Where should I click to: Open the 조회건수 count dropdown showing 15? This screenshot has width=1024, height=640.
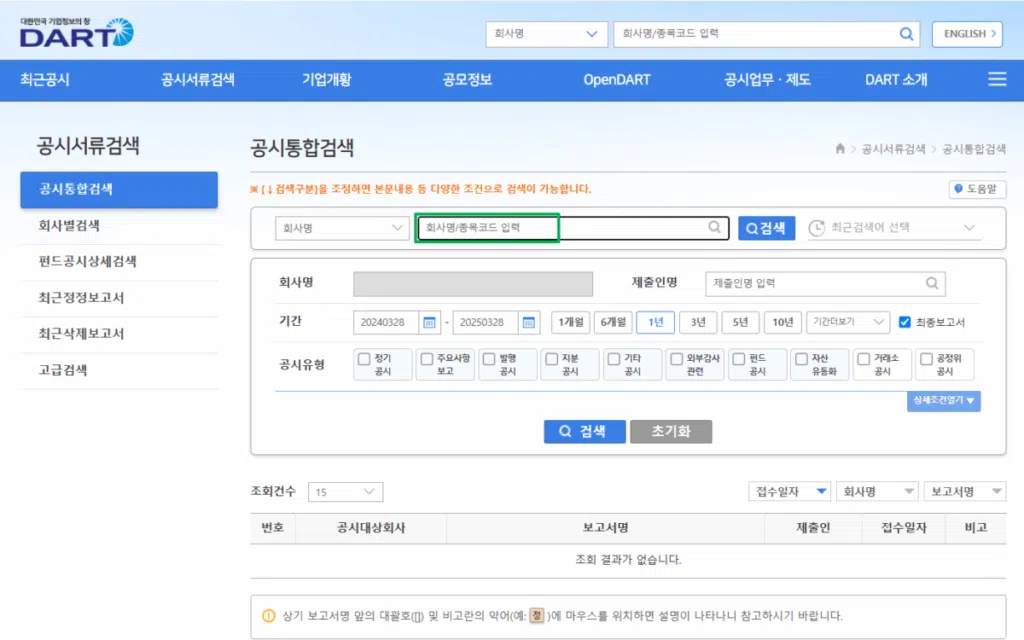pos(344,491)
